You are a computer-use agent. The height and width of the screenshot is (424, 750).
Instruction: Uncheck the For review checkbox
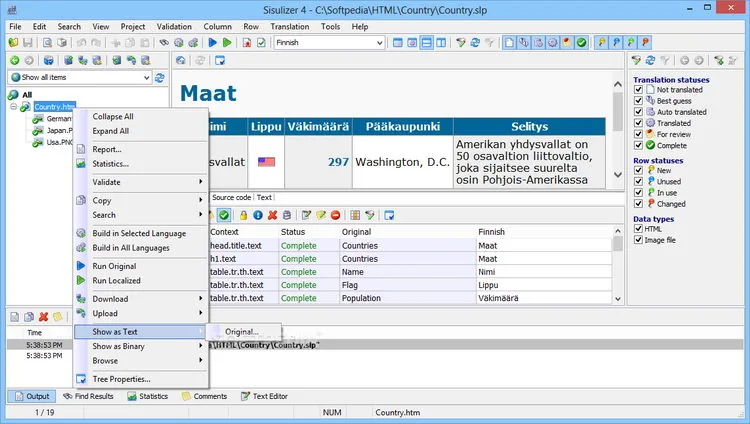638,134
